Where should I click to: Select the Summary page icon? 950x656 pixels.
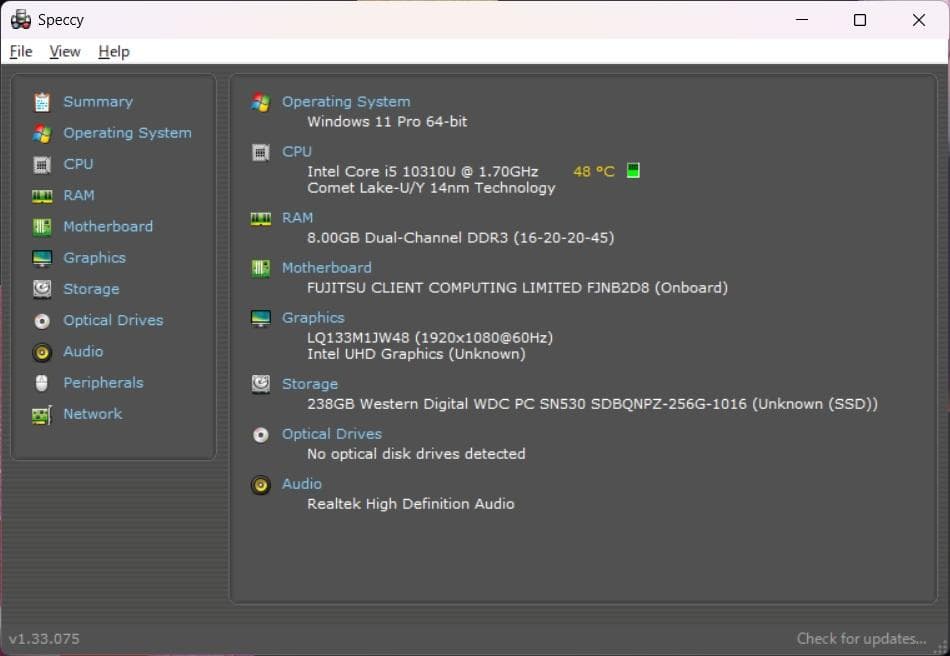pyautogui.click(x=40, y=101)
